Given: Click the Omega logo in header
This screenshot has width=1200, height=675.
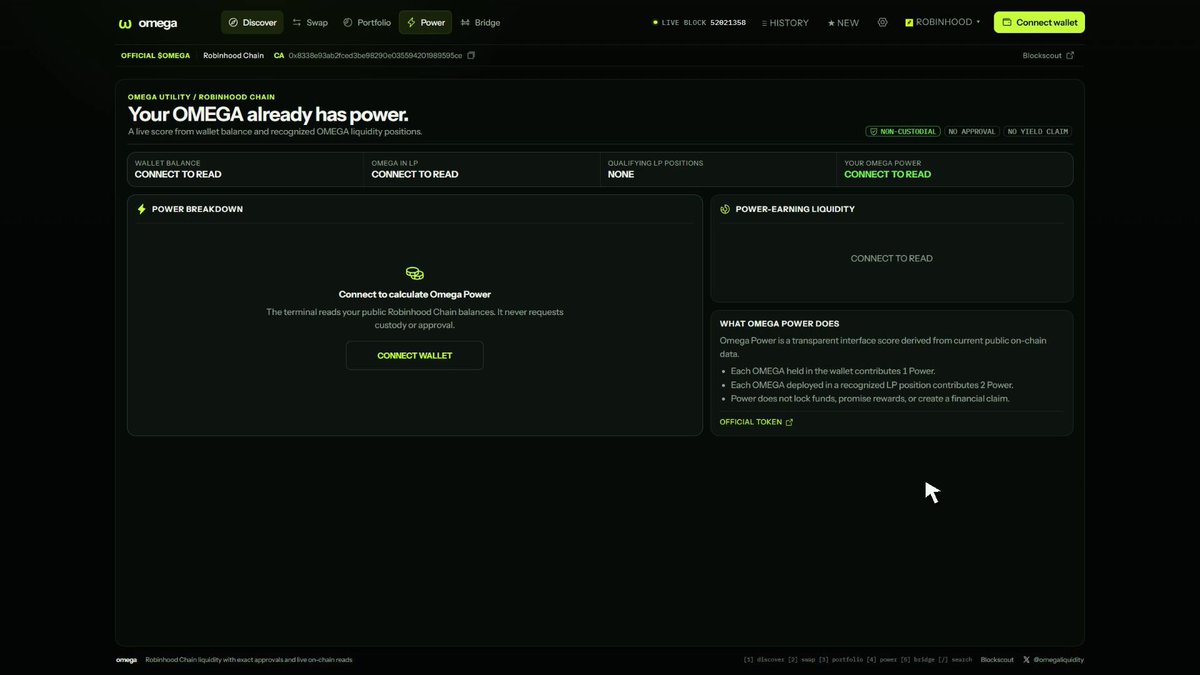Looking at the screenshot, I should pos(147,23).
